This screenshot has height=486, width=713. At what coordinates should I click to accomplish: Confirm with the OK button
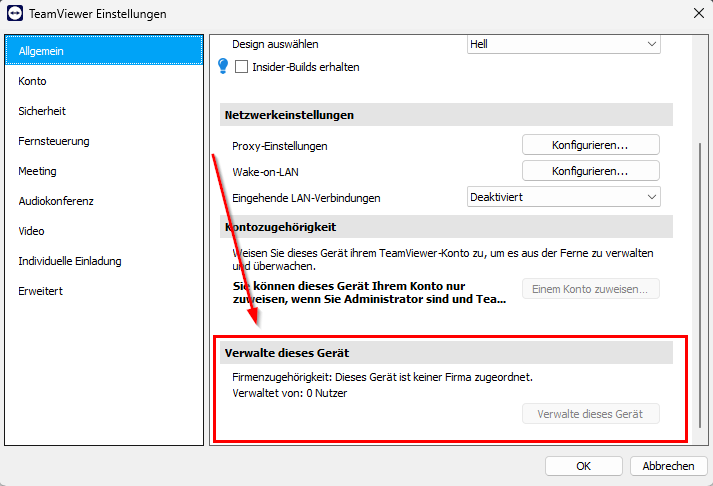click(583, 466)
